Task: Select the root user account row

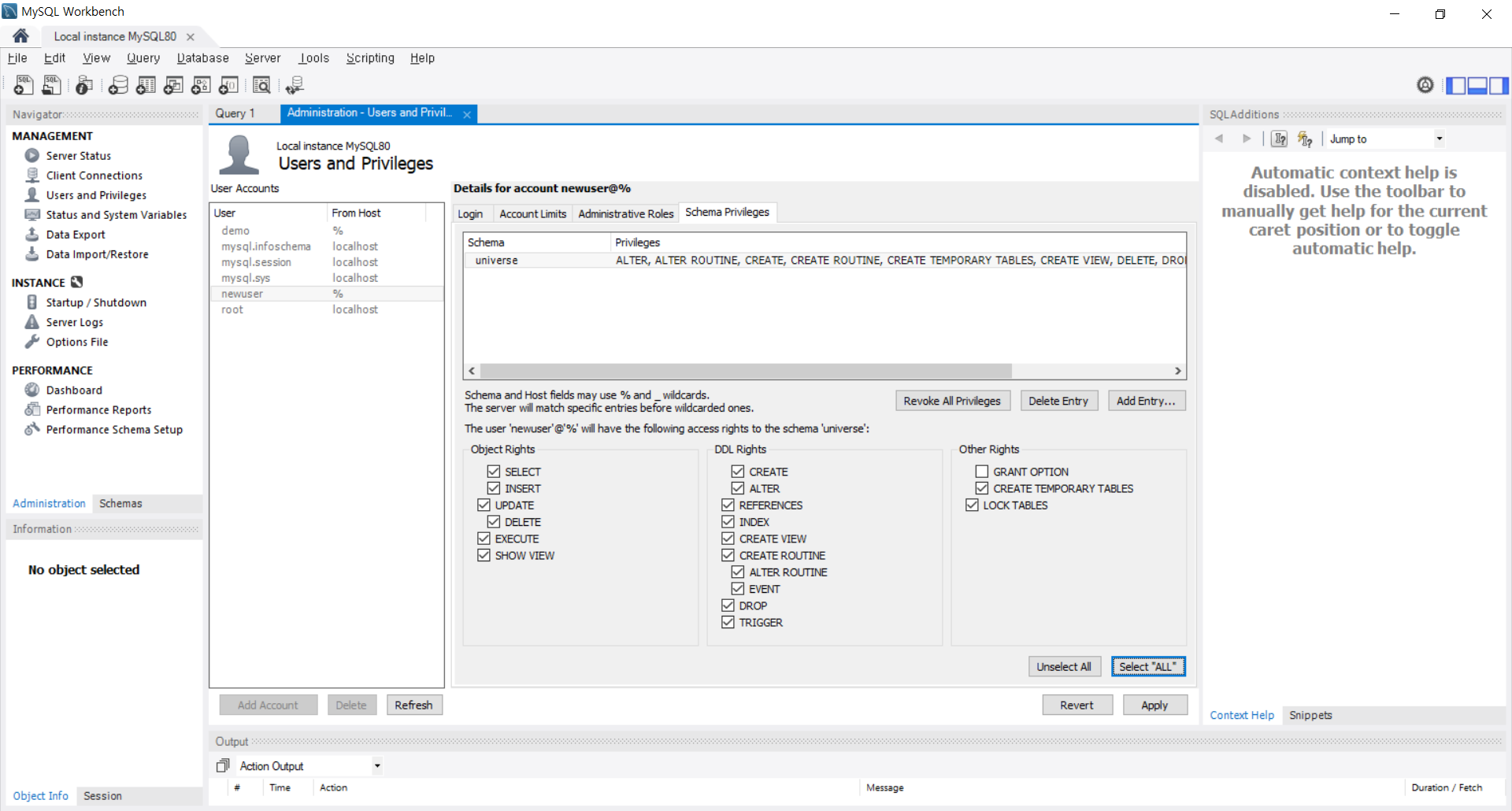Action: click(326, 309)
